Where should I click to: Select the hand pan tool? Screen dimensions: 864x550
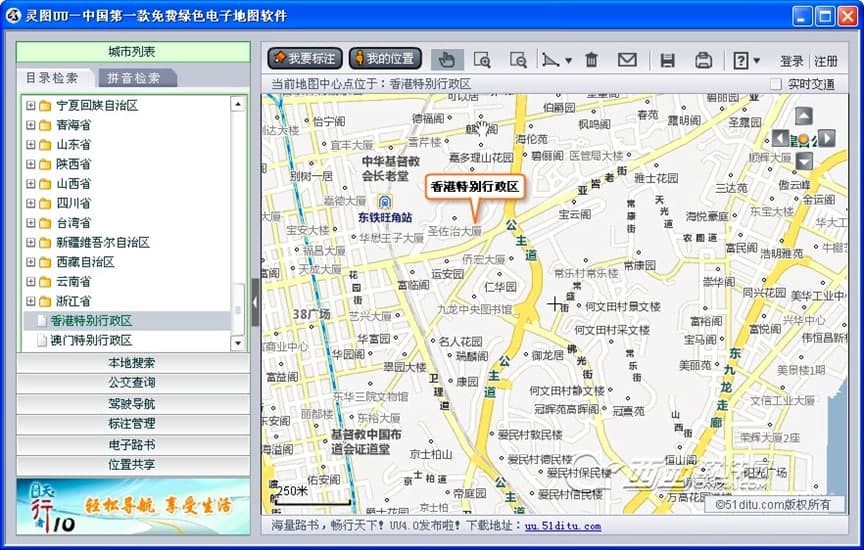(x=448, y=60)
